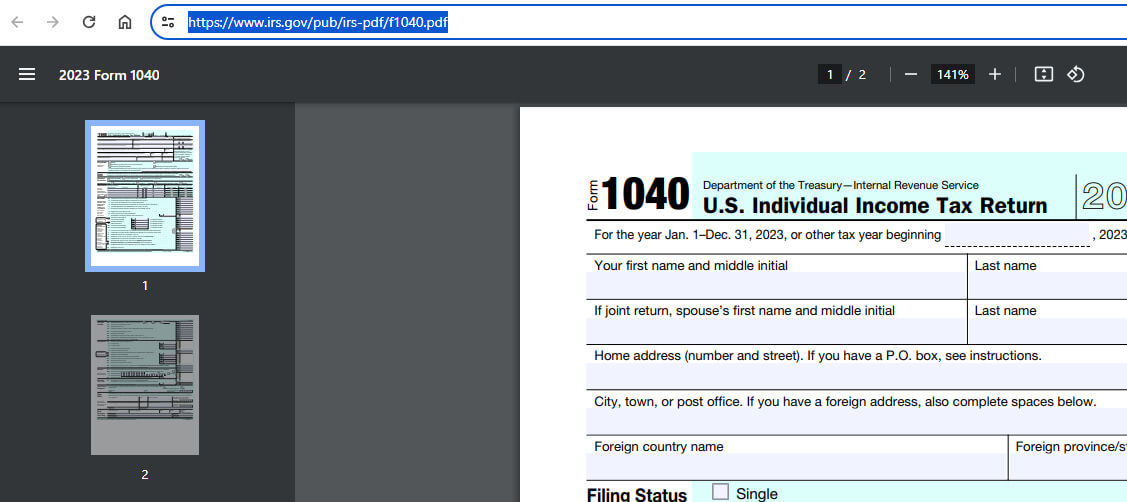Screen dimensions: 1127x502
Task: Go to the browser home page
Action: (125, 22)
